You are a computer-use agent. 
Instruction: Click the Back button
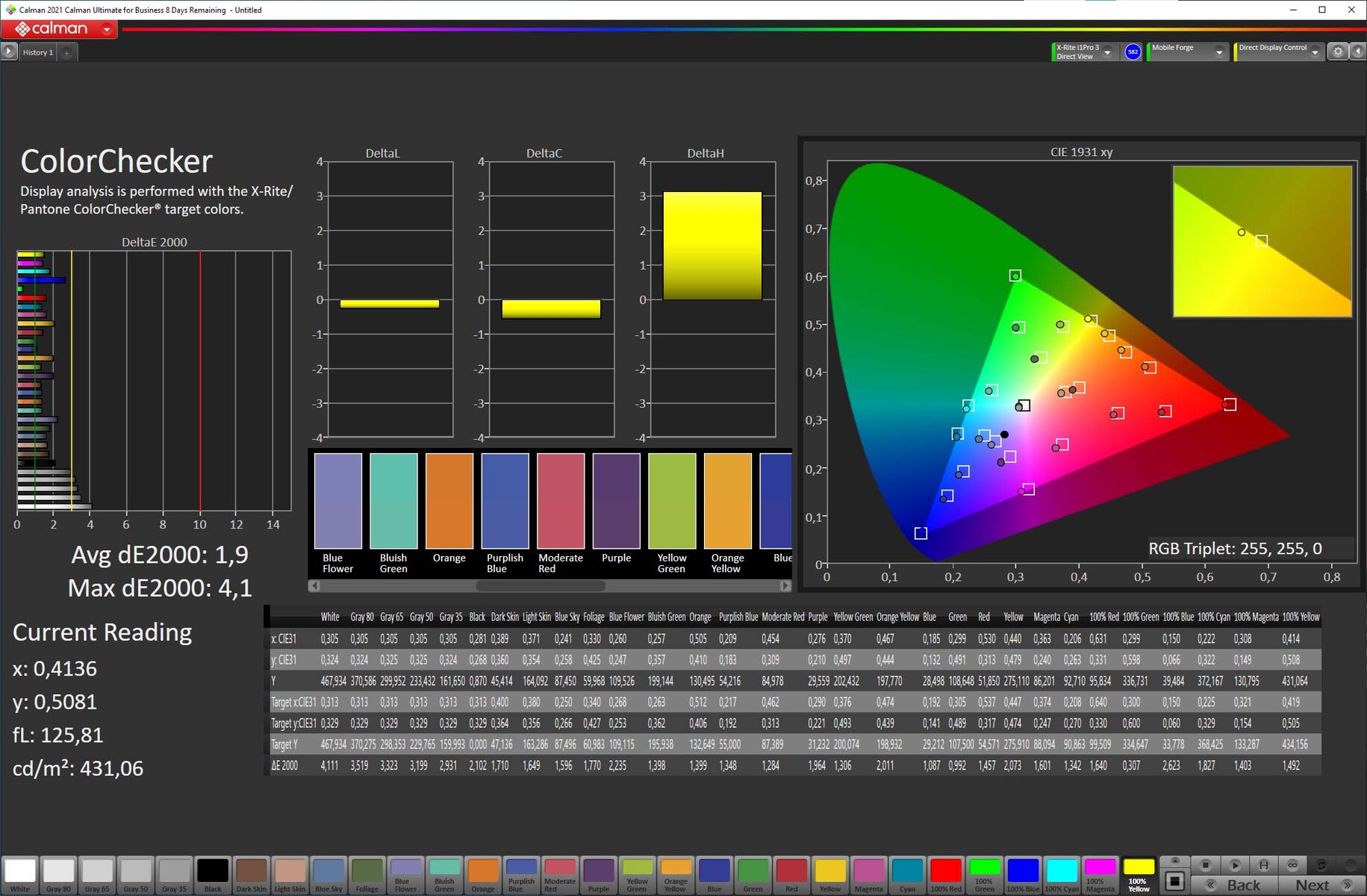1234,885
